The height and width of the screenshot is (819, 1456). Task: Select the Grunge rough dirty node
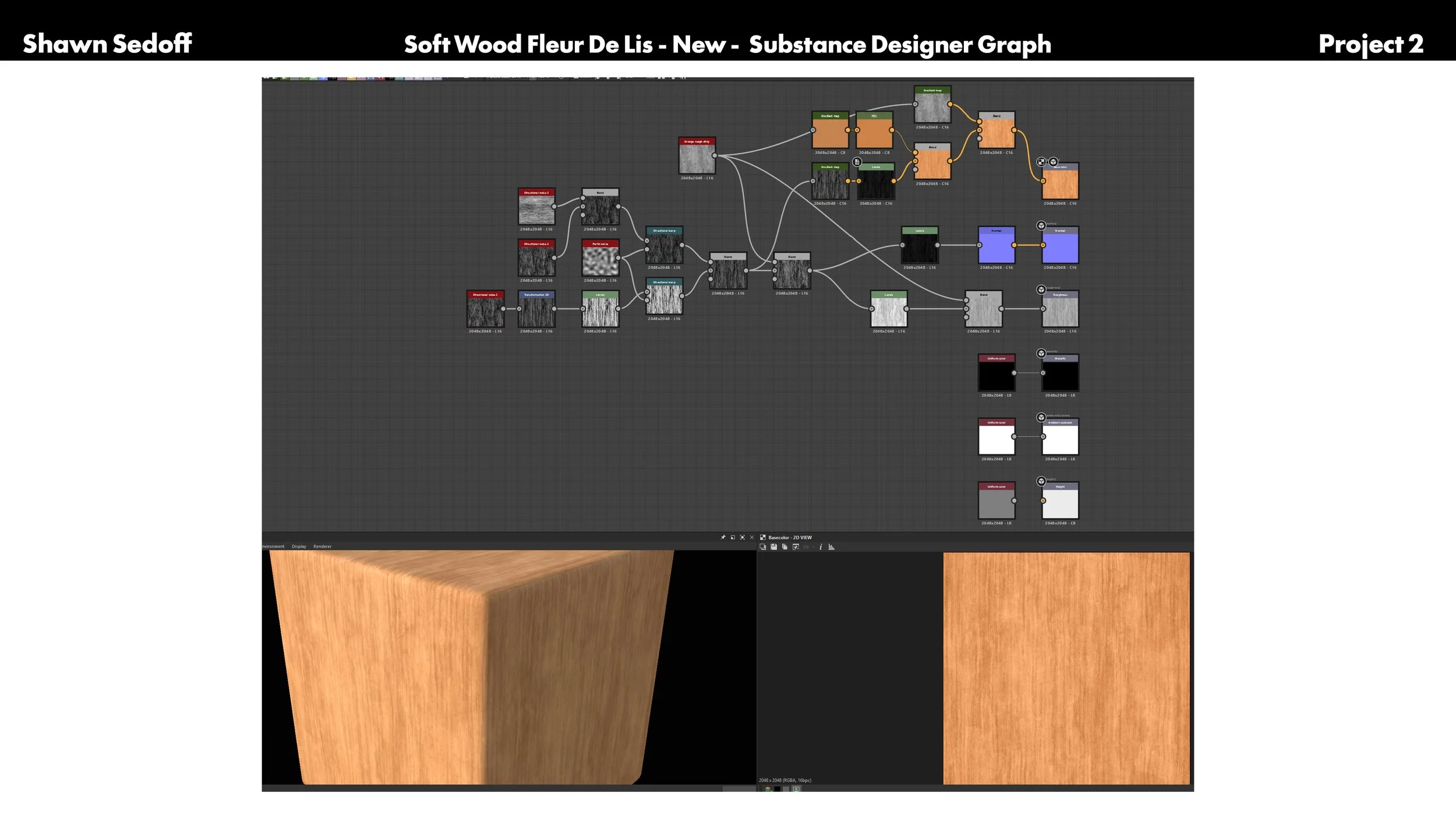coord(697,156)
